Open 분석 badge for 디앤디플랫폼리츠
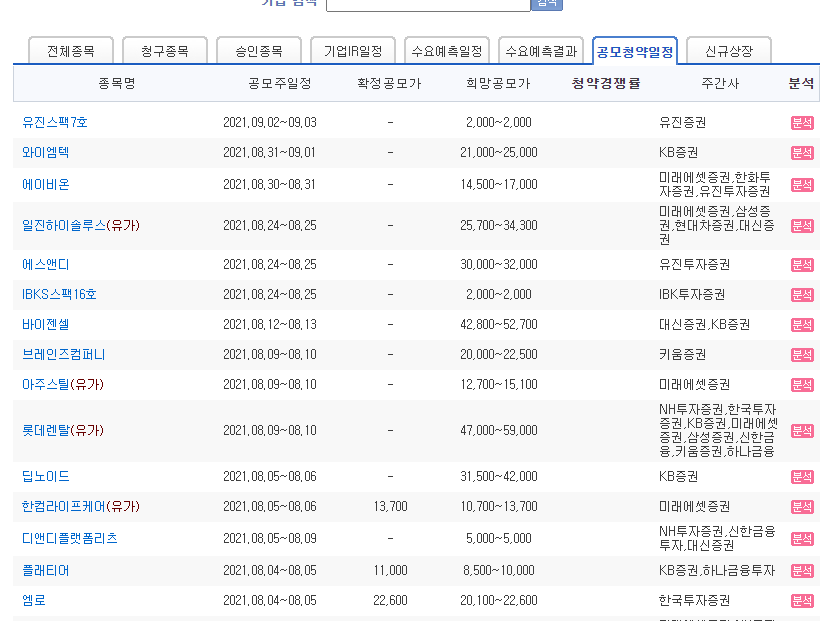The width and height of the screenshot is (827, 621). click(x=802, y=539)
